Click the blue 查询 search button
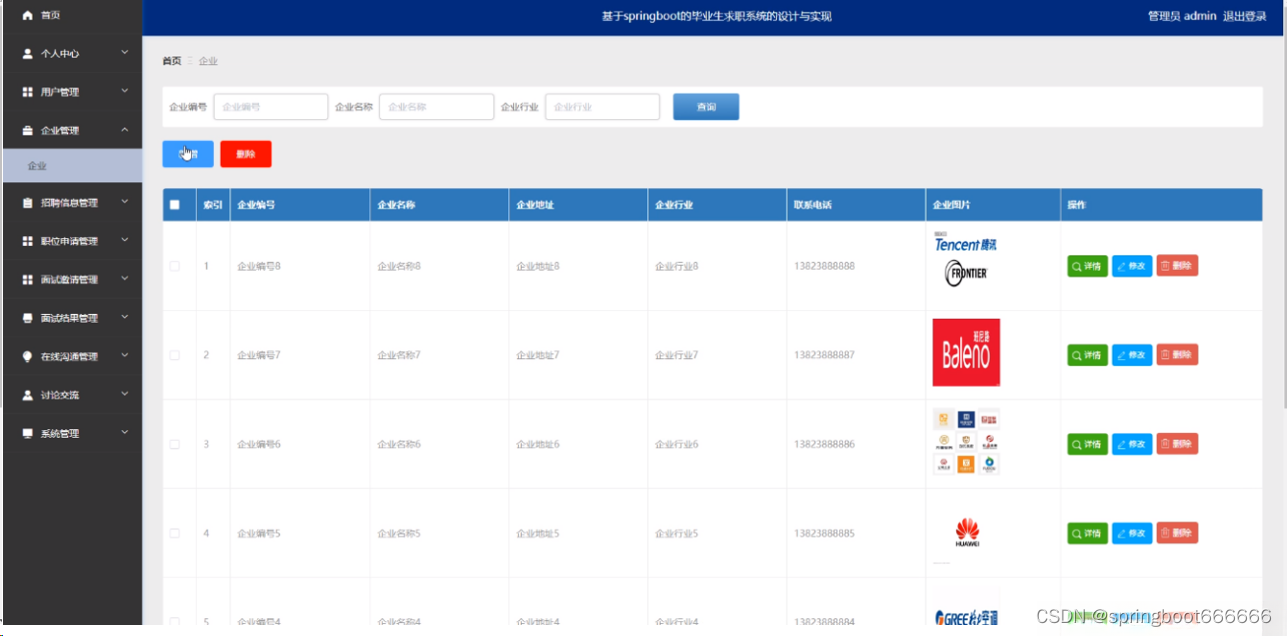 (x=706, y=107)
